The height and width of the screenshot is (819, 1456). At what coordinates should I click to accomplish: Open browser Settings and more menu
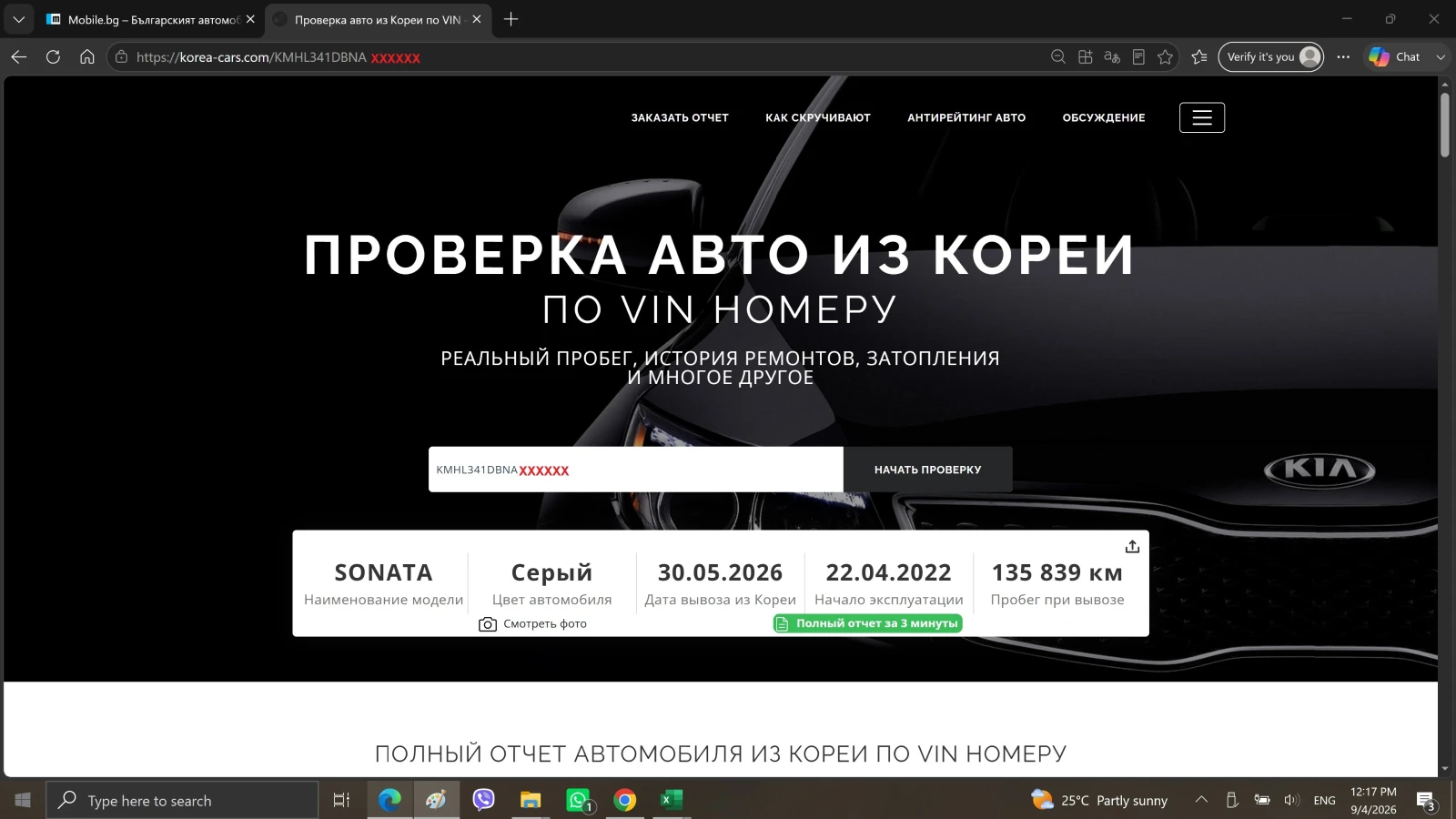pyautogui.click(x=1343, y=56)
